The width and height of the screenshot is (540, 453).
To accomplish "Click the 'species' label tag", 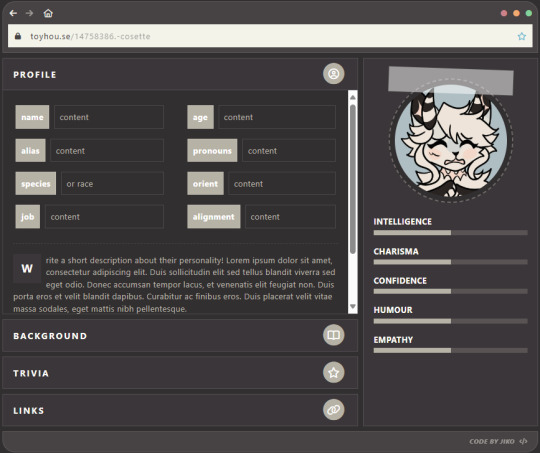I will tap(36, 184).
